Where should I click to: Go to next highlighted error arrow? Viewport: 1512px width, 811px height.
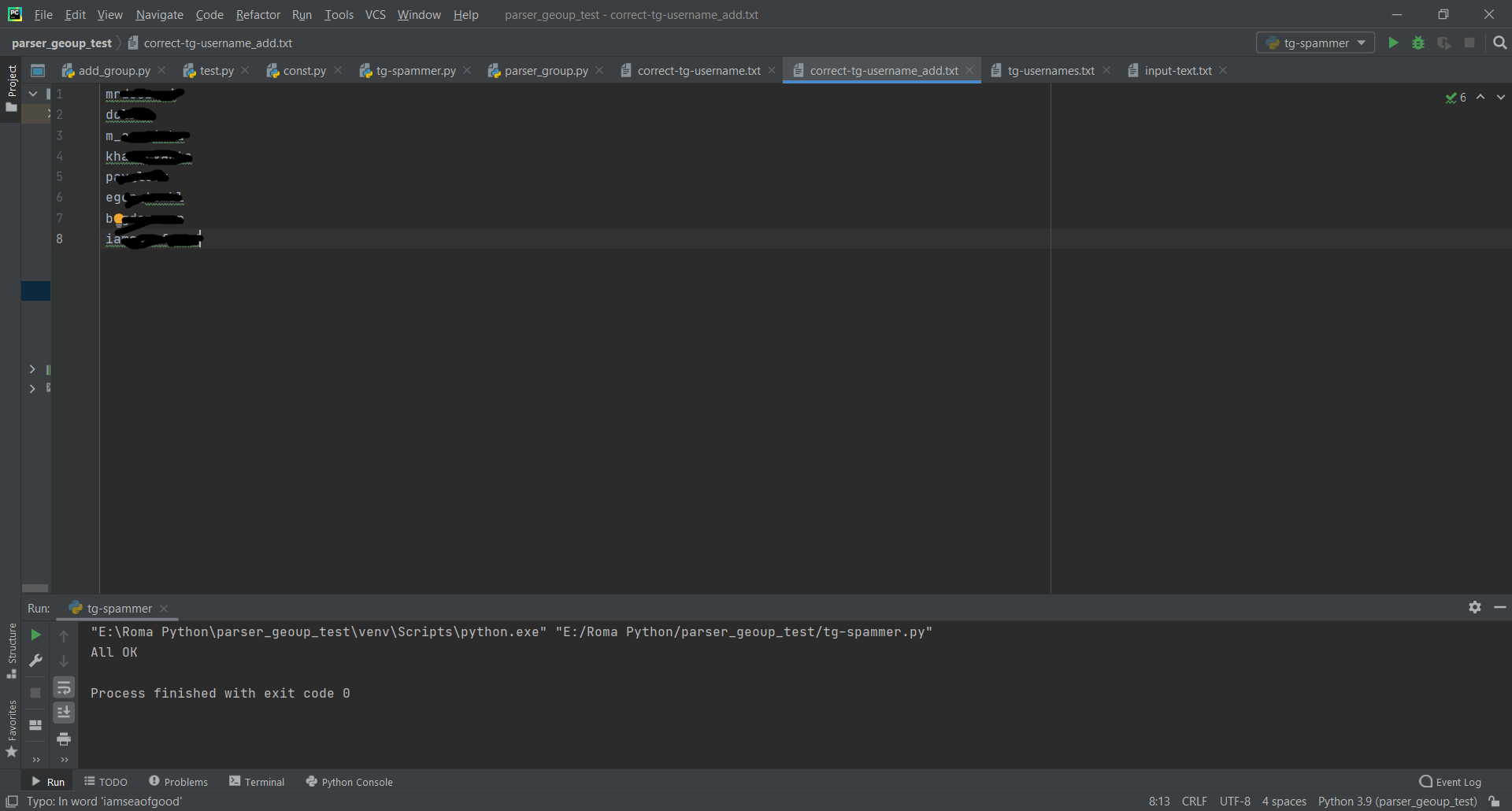coord(1501,98)
